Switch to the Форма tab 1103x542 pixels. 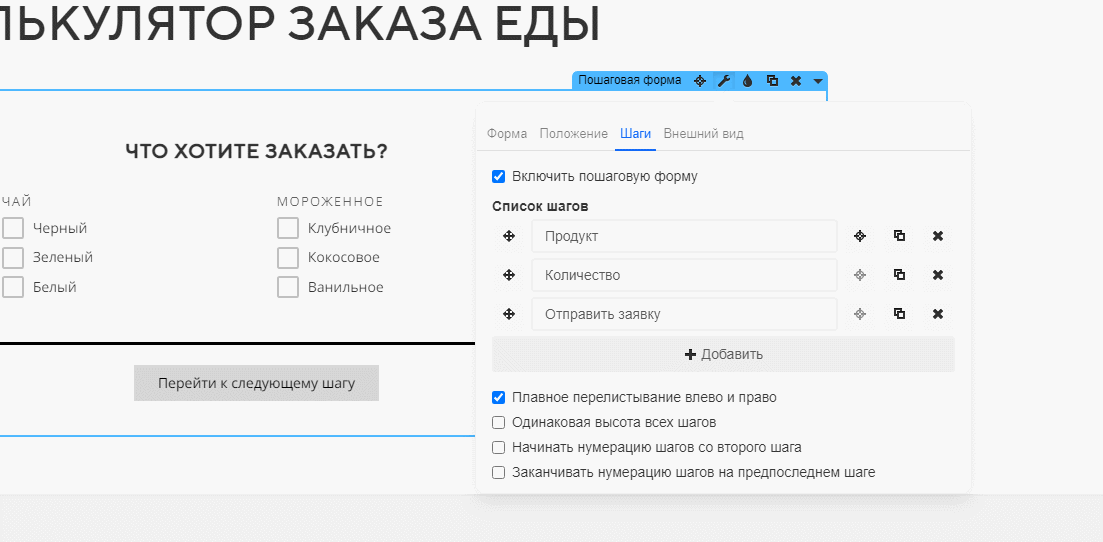[506, 134]
